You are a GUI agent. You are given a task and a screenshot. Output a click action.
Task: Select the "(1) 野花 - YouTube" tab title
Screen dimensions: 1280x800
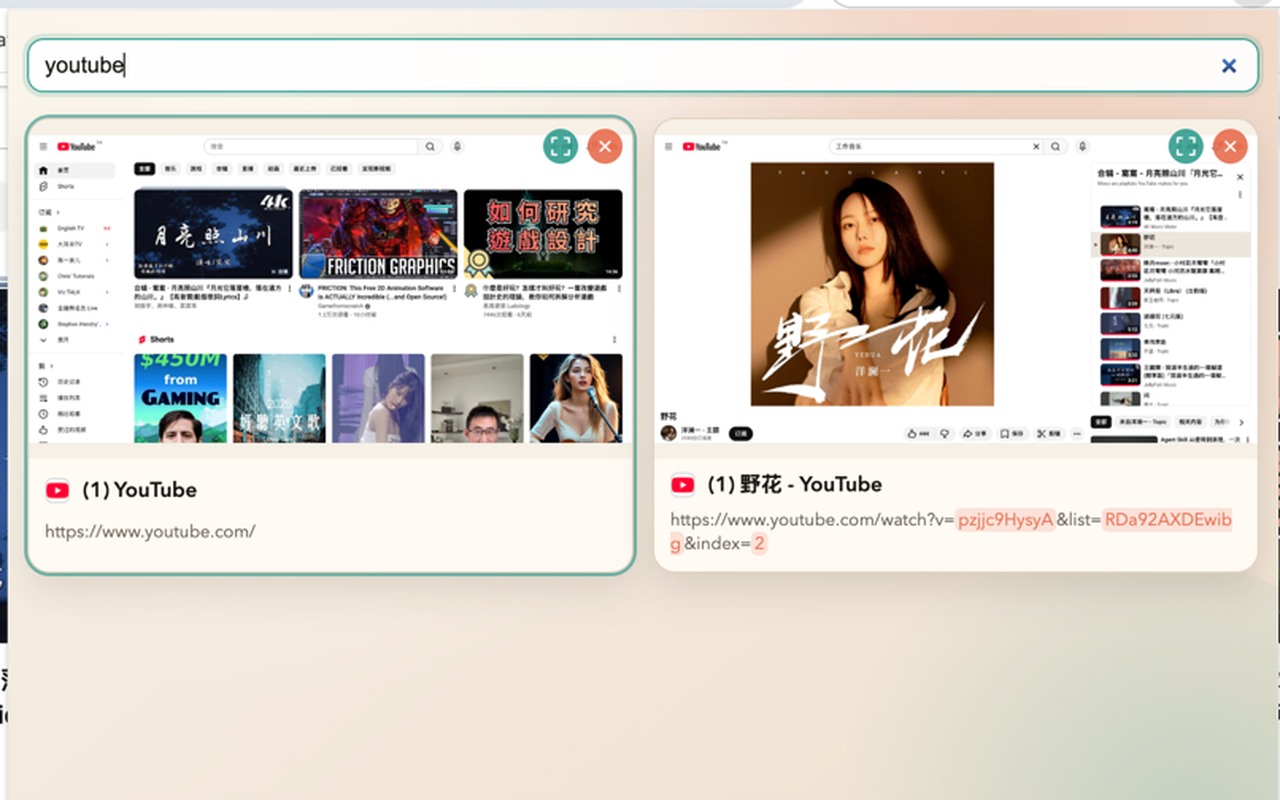(794, 485)
